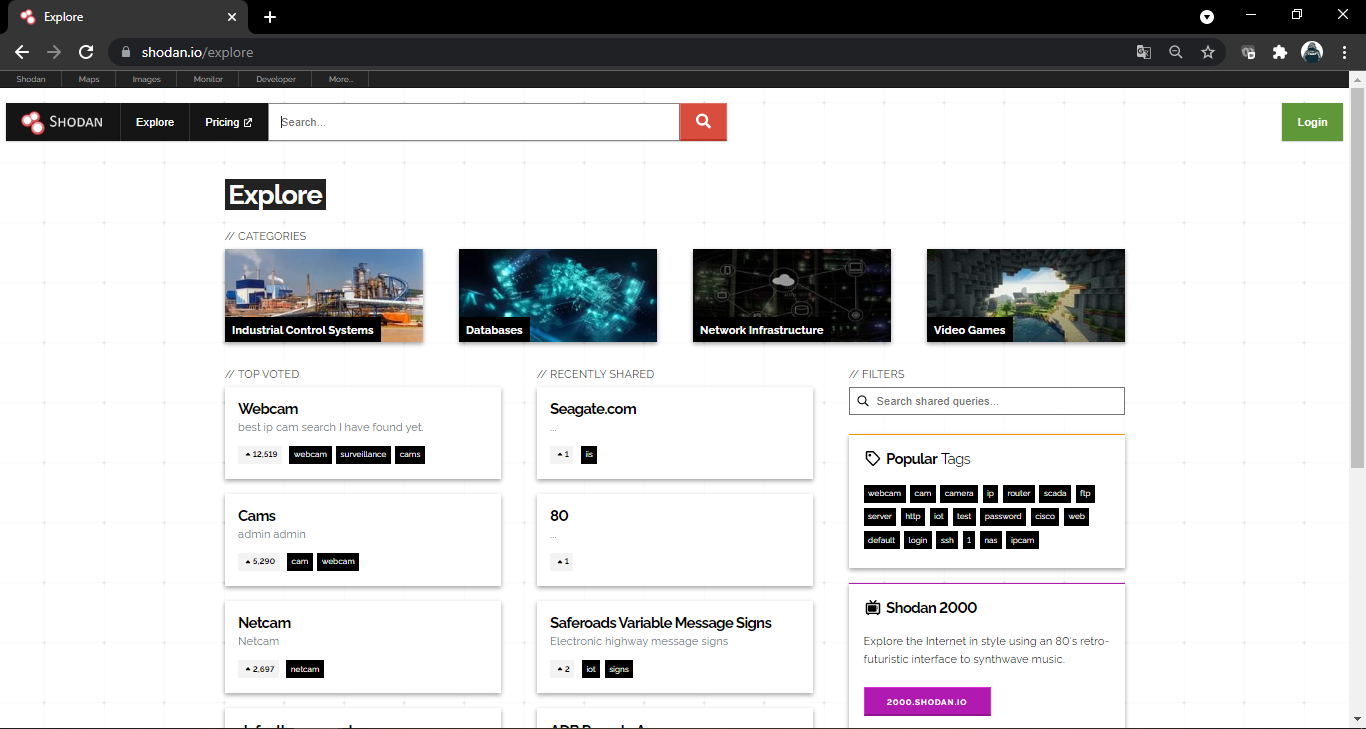This screenshot has height=729, width=1366.
Task: Click the 2000.SHODAN.IO button
Action: [927, 702]
